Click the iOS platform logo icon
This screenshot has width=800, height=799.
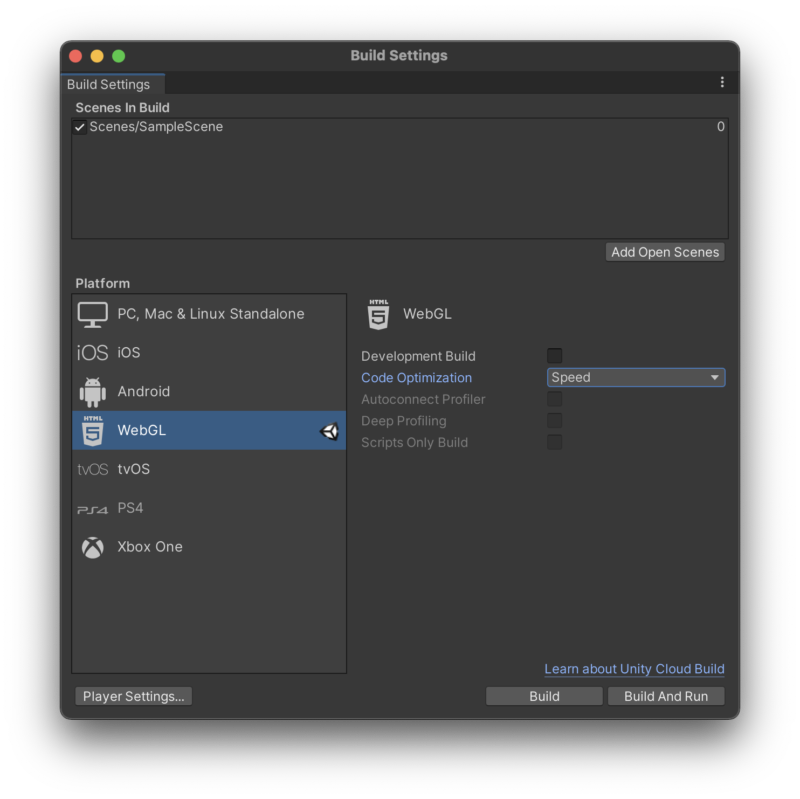tap(92, 353)
